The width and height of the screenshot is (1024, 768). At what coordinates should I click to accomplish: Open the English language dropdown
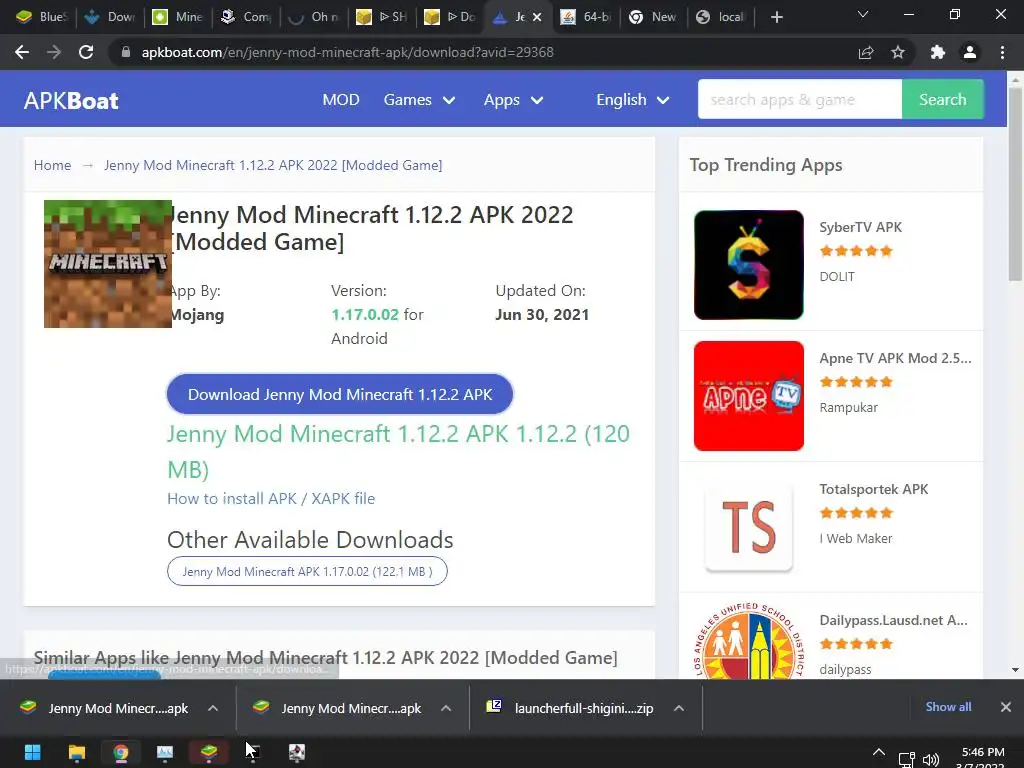tap(632, 100)
